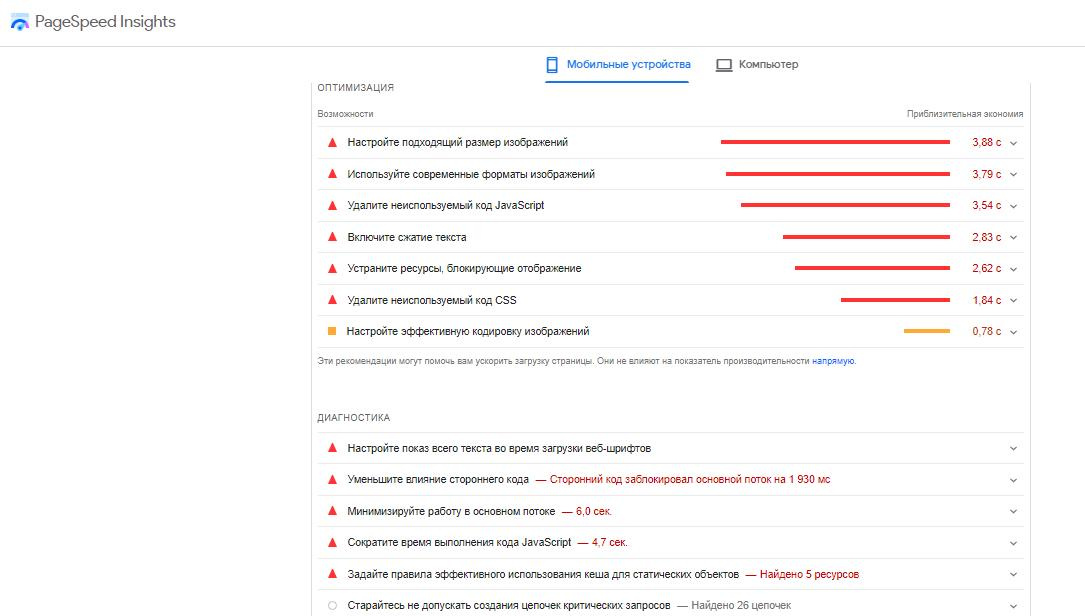
Task: Click savings value '2,83 с'
Action: (987, 237)
